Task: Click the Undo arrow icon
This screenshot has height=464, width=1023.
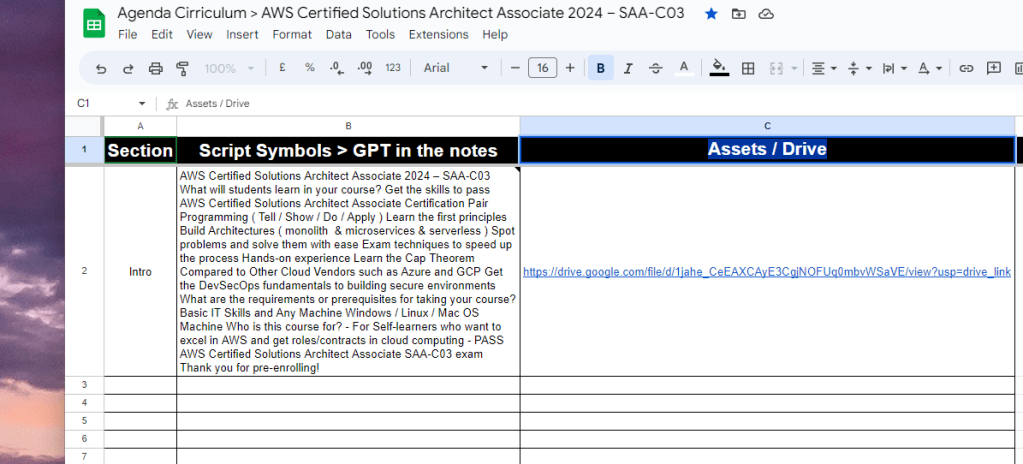Action: pyautogui.click(x=100, y=68)
